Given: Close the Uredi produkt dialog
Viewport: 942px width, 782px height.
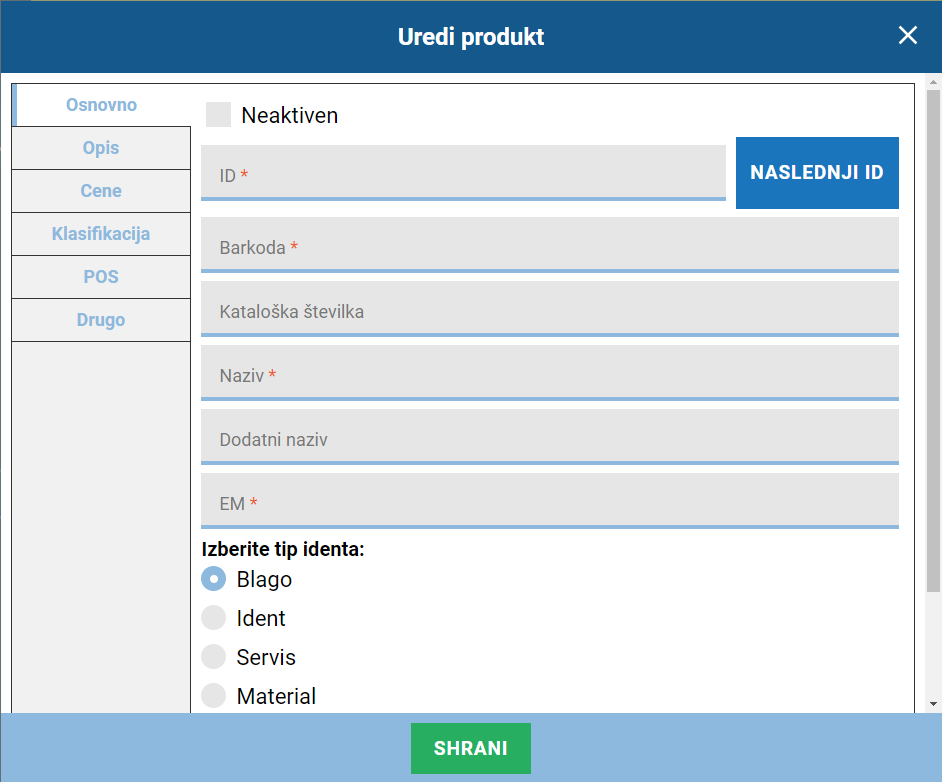Looking at the screenshot, I should [x=907, y=36].
